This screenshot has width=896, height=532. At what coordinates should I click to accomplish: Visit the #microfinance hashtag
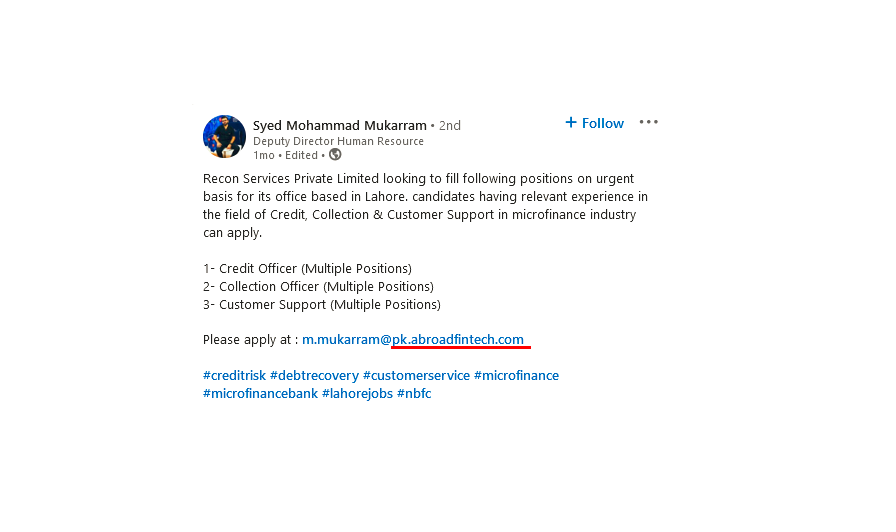tap(516, 375)
